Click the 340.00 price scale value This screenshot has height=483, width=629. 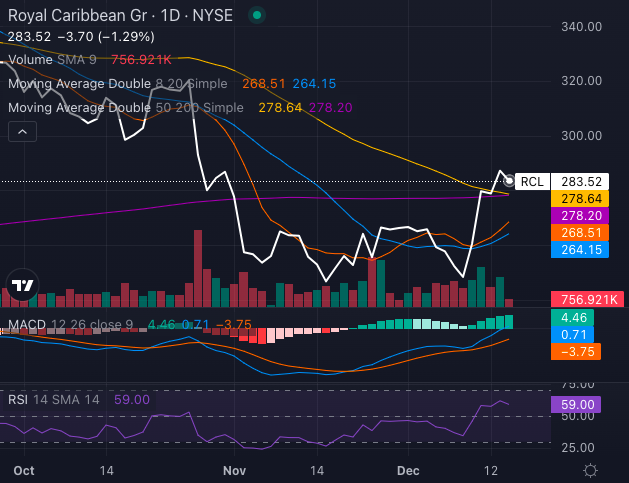581,27
